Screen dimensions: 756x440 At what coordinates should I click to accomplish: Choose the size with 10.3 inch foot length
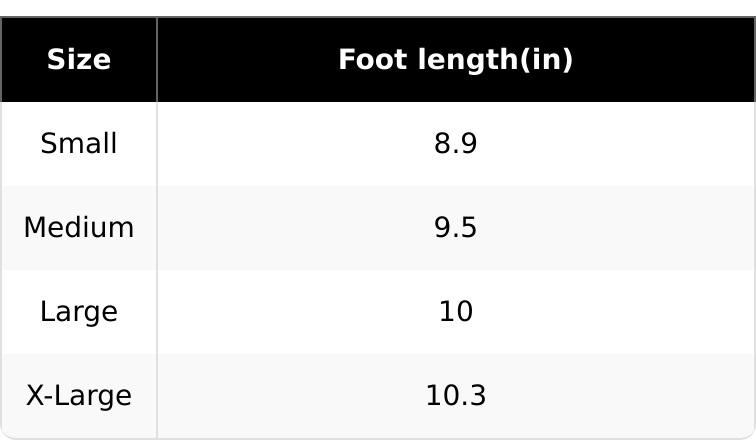pos(79,396)
